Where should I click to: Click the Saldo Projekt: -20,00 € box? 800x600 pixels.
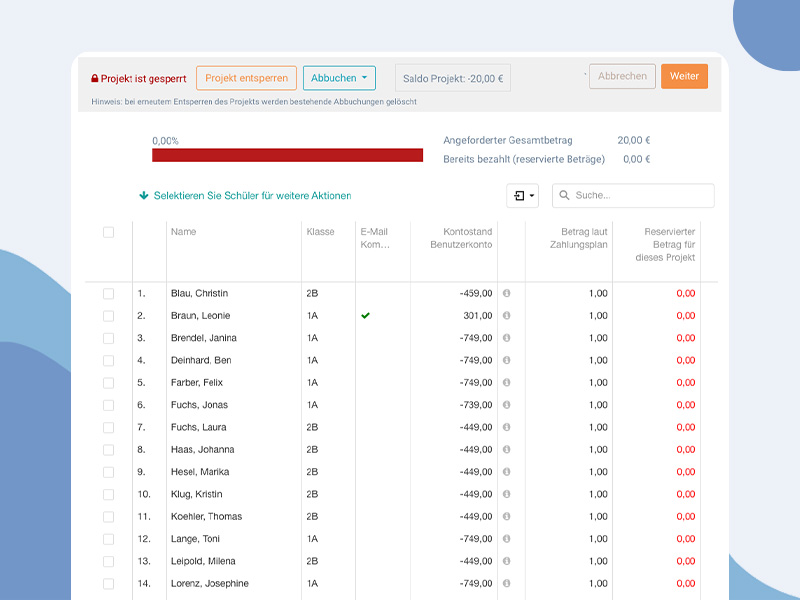point(453,78)
